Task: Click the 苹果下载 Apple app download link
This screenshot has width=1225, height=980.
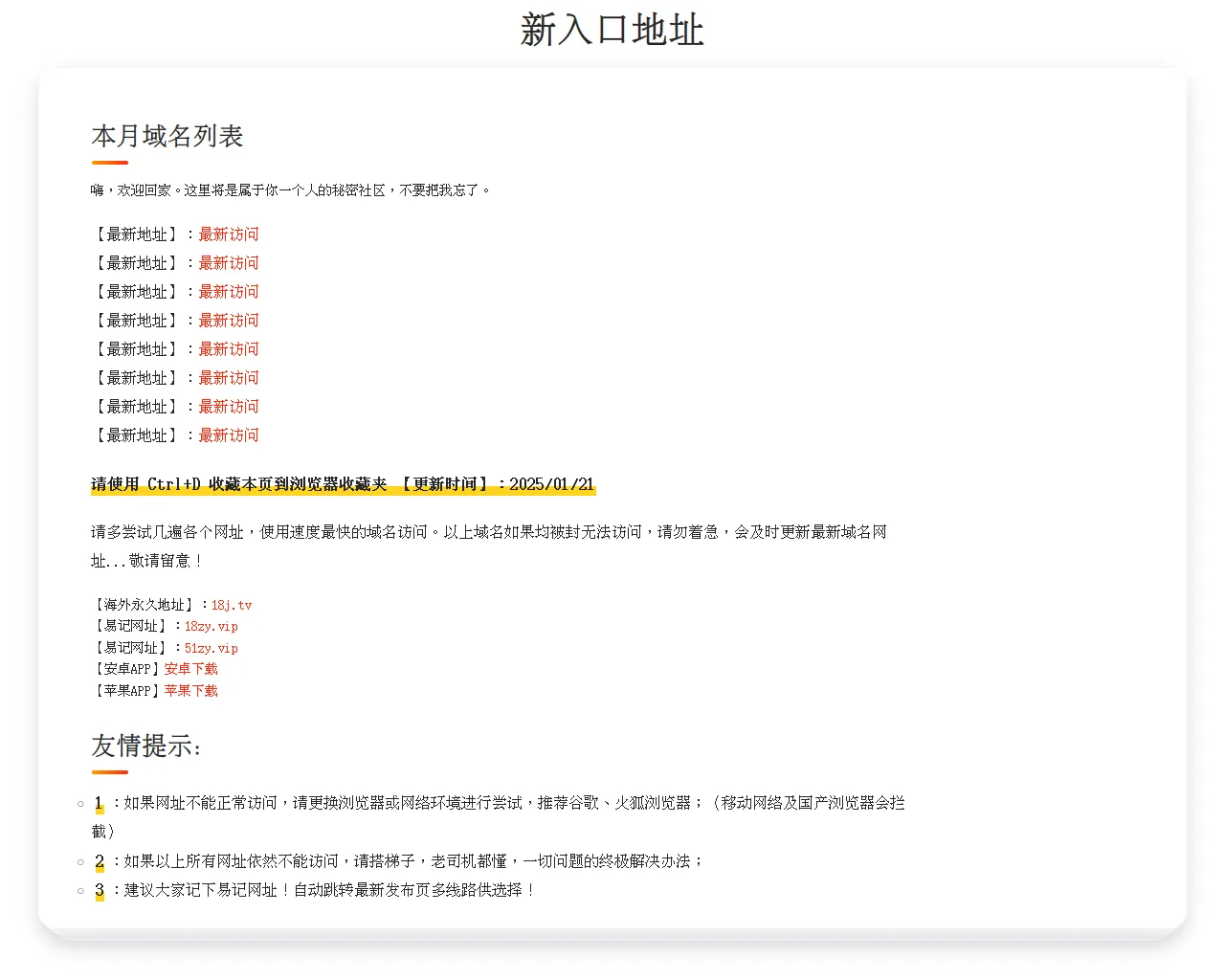Action: click(190, 691)
